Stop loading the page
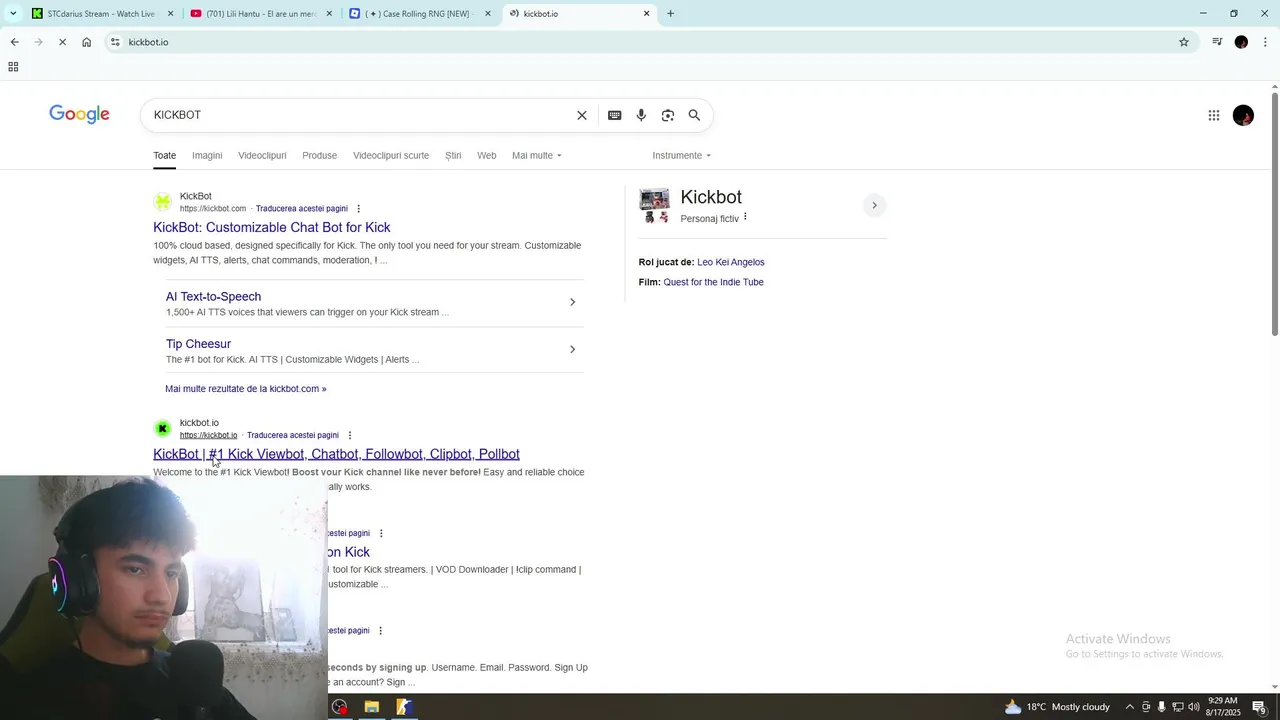The width and height of the screenshot is (1280, 720). tap(62, 42)
